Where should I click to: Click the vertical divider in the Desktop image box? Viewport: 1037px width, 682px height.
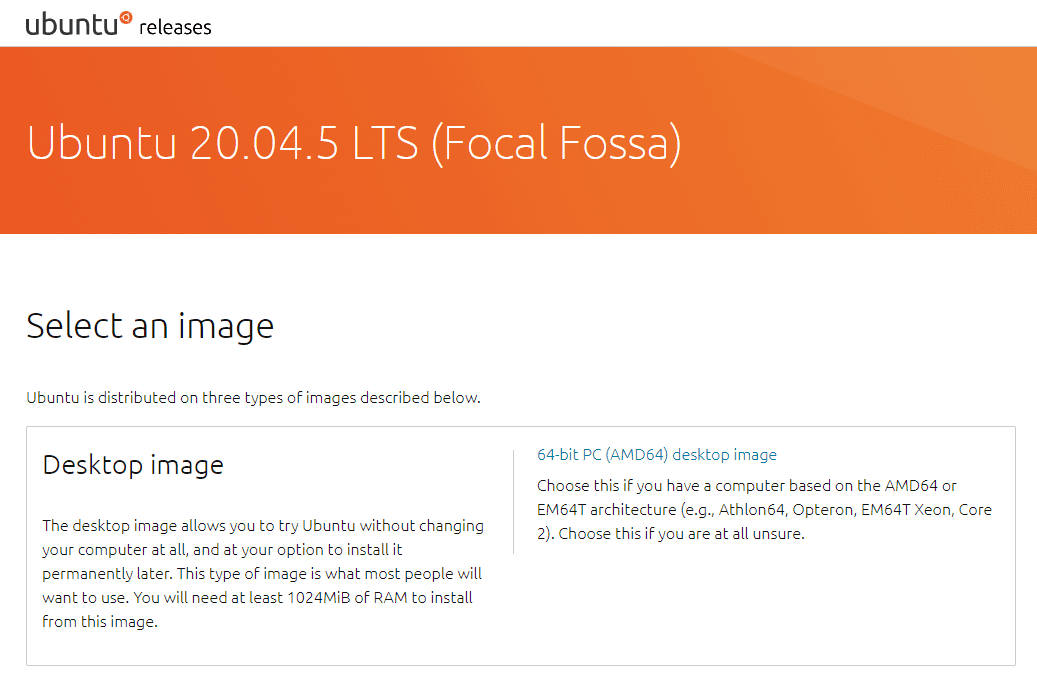click(513, 502)
